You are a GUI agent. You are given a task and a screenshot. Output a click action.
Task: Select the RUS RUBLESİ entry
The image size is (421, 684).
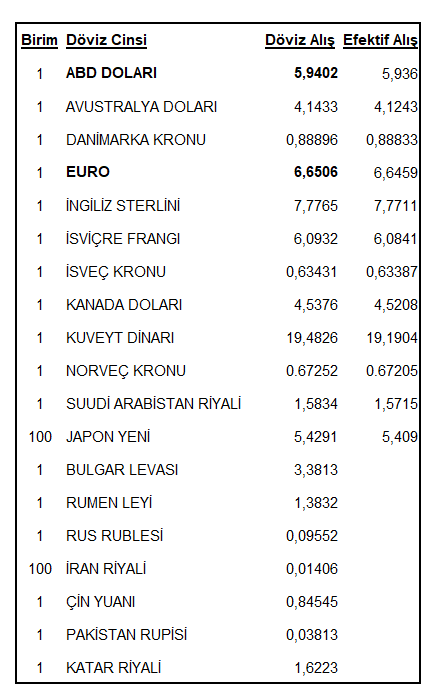(x=114, y=536)
